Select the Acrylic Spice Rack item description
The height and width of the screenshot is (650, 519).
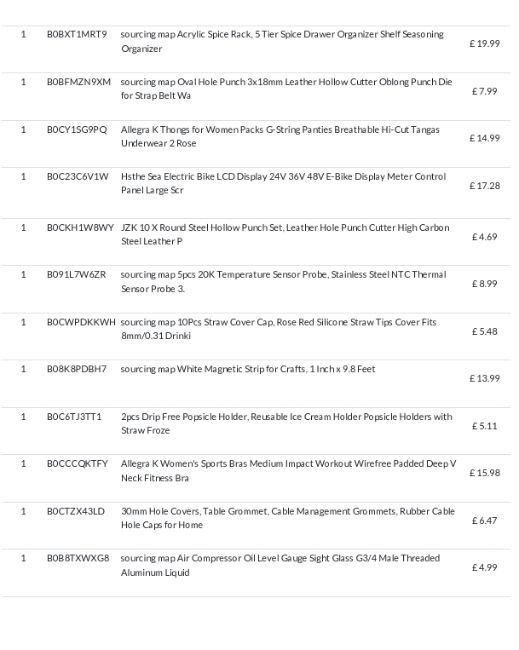tap(282, 41)
